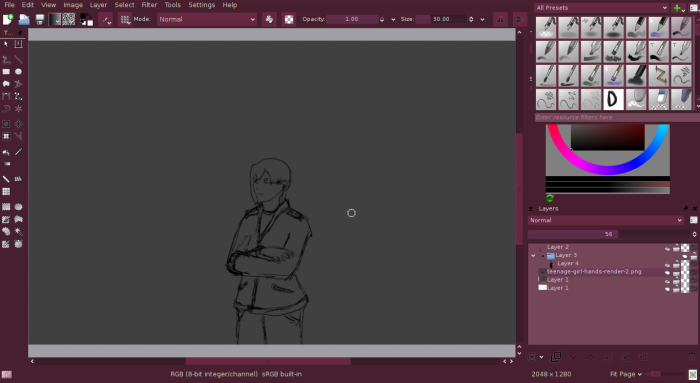Create a new document from toolbar icon

(8, 19)
